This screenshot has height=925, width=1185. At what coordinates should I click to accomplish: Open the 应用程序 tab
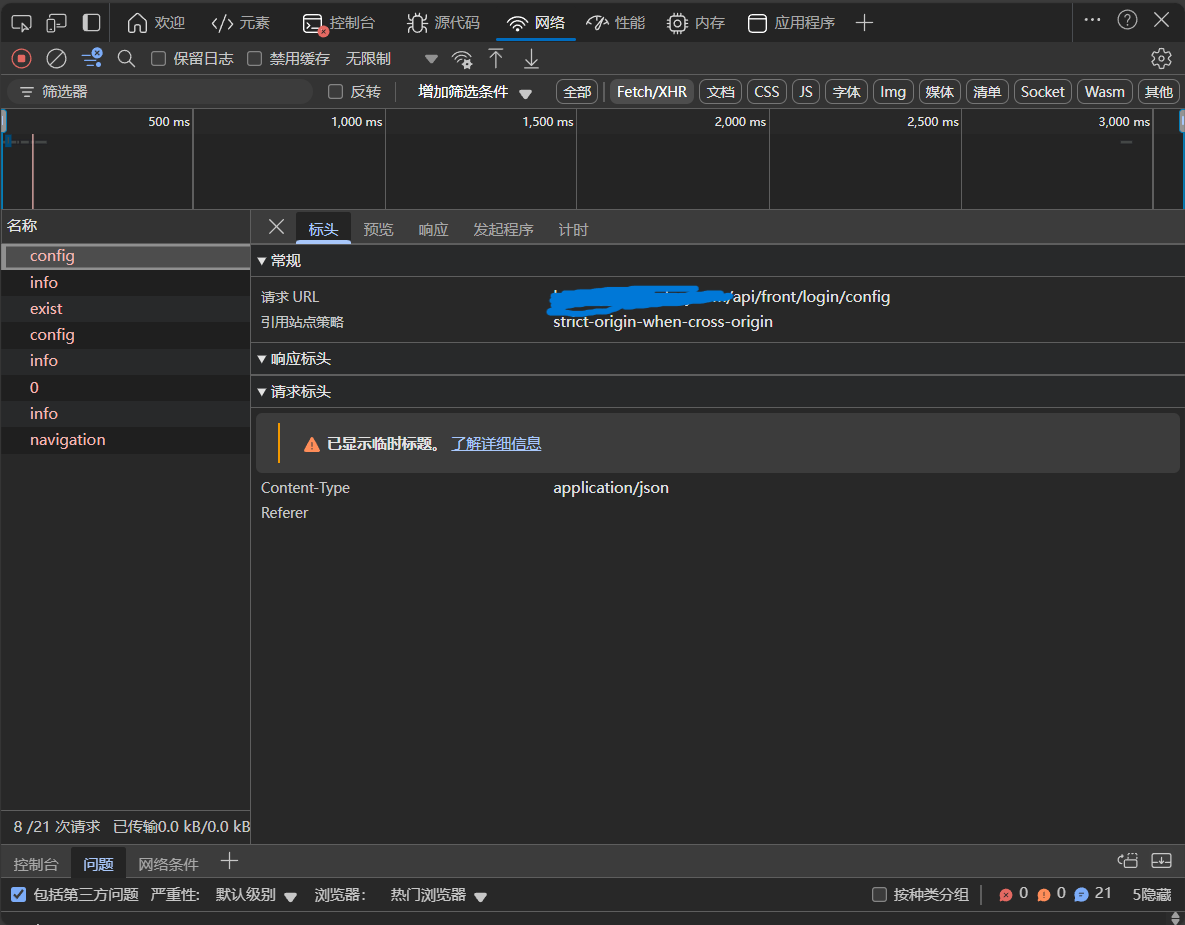[791, 23]
